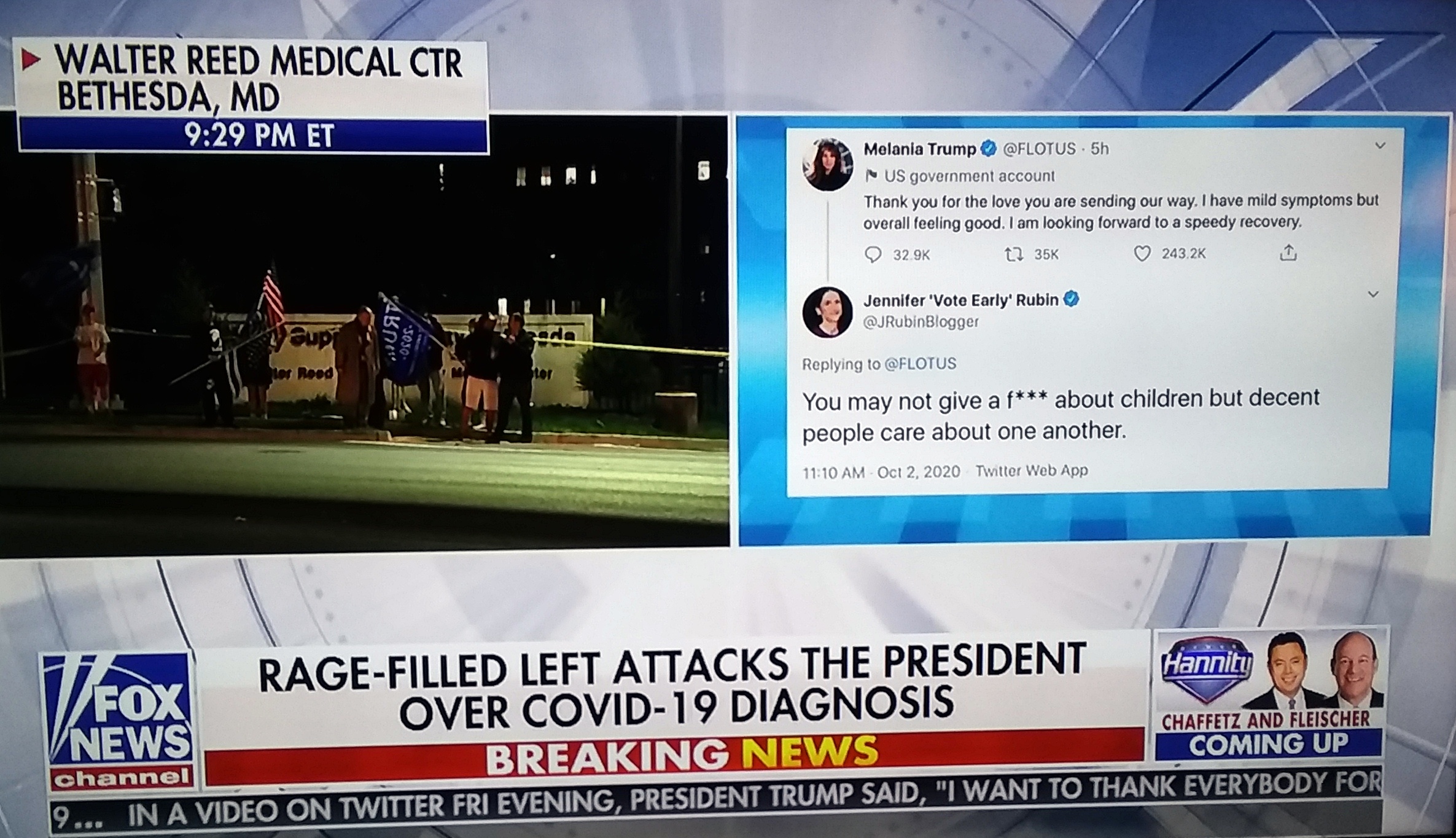Click the 11:10 AM Oct 2, 2020 timestamp

click(x=881, y=472)
